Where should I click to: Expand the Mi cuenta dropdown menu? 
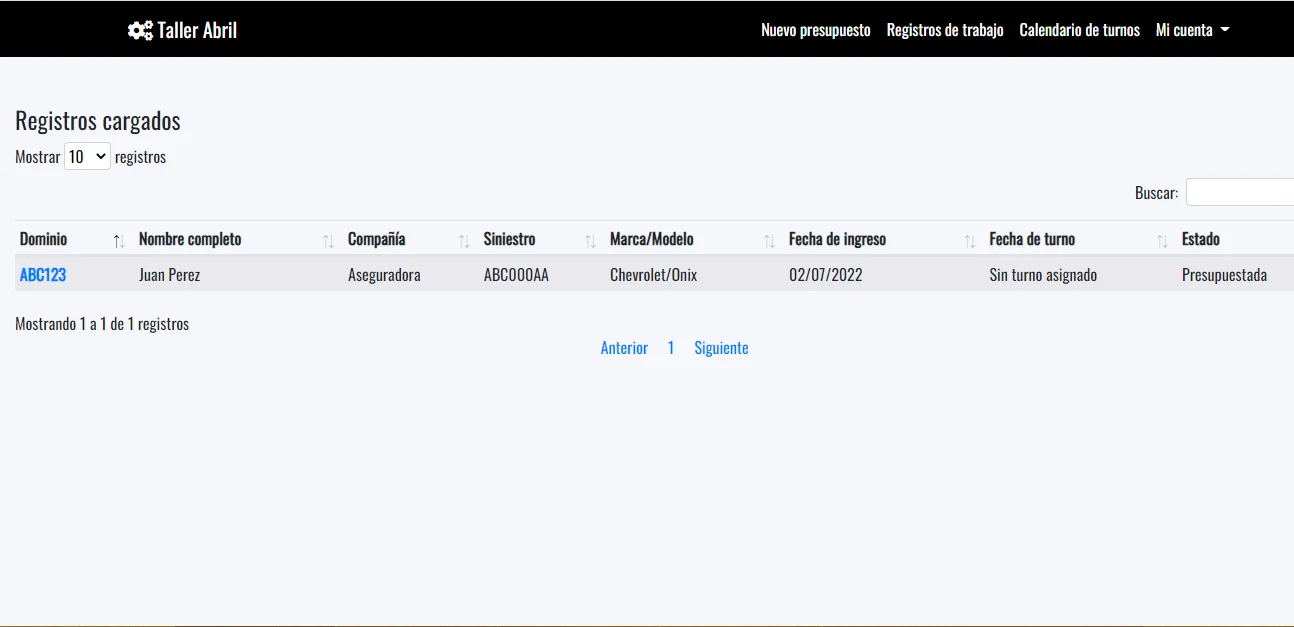tap(1192, 30)
